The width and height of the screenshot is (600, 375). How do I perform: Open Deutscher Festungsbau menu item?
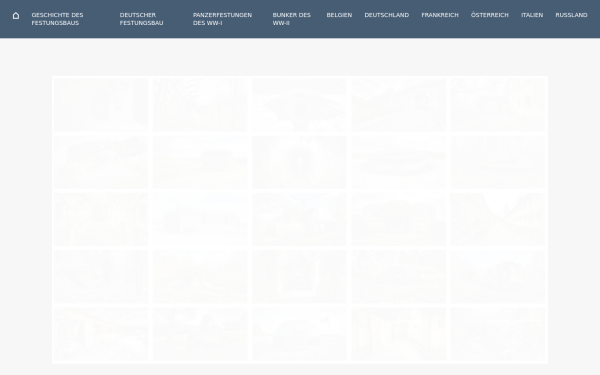tap(142, 19)
